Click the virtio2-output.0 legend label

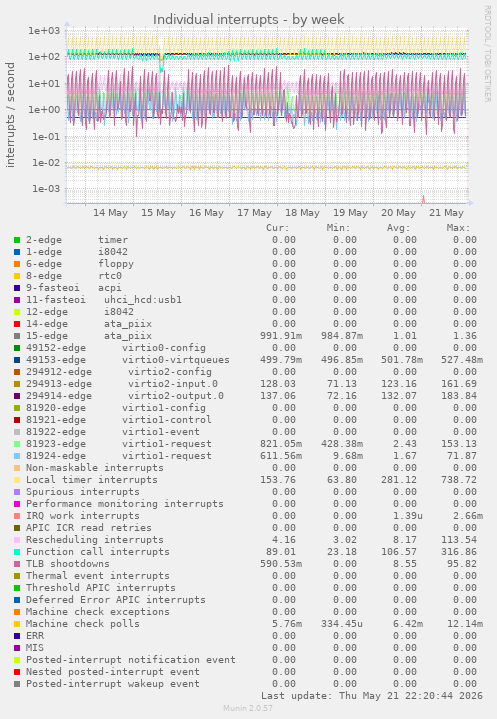click(x=176, y=396)
